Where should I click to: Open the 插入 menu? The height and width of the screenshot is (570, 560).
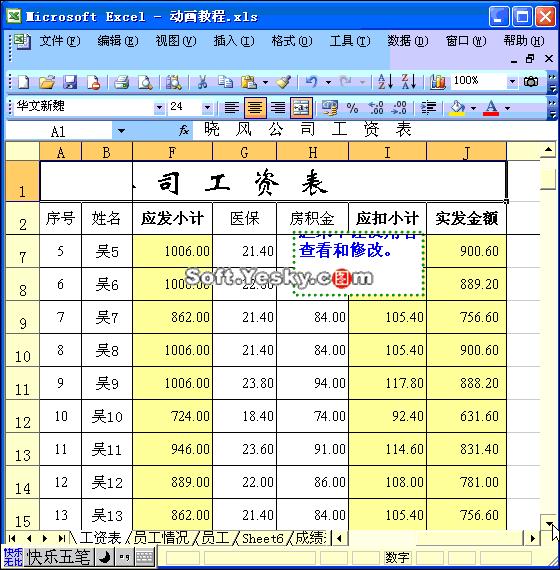point(234,41)
